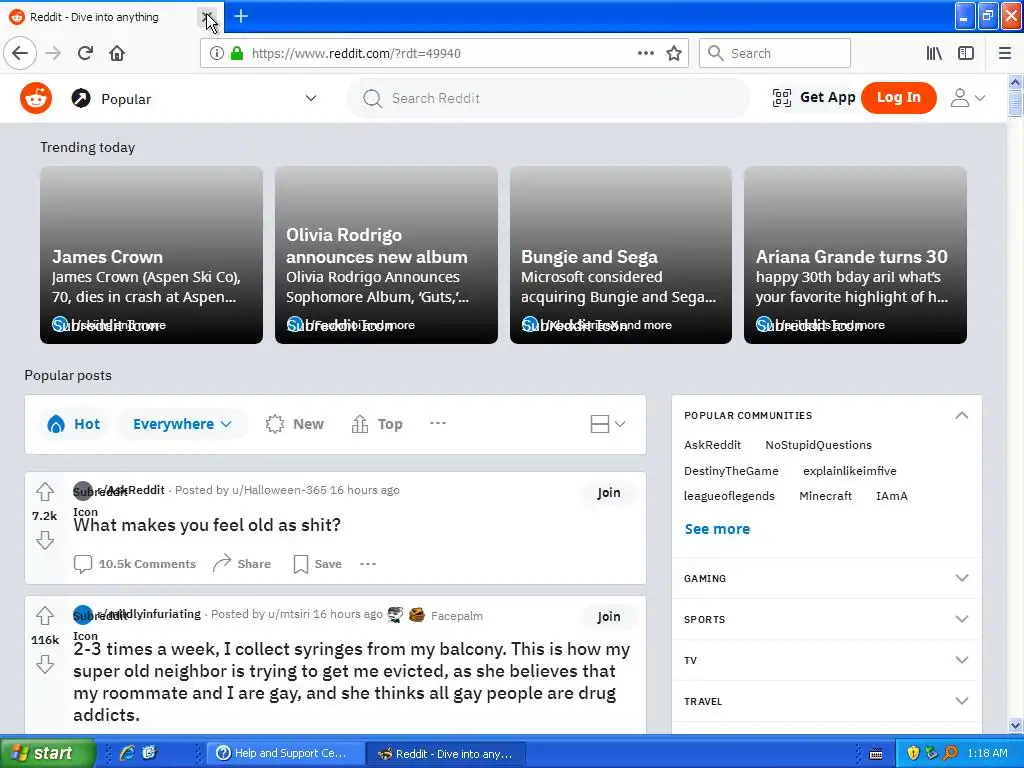Click the Popular arrow feed icon

(81, 98)
